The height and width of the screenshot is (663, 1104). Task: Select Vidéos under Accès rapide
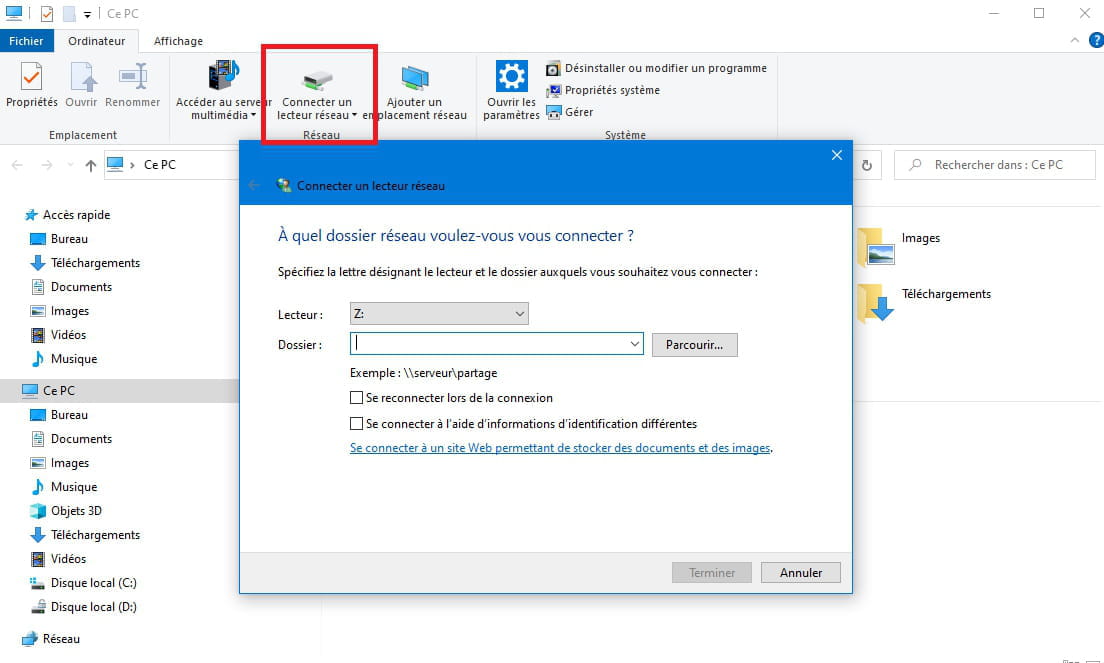tap(58, 334)
